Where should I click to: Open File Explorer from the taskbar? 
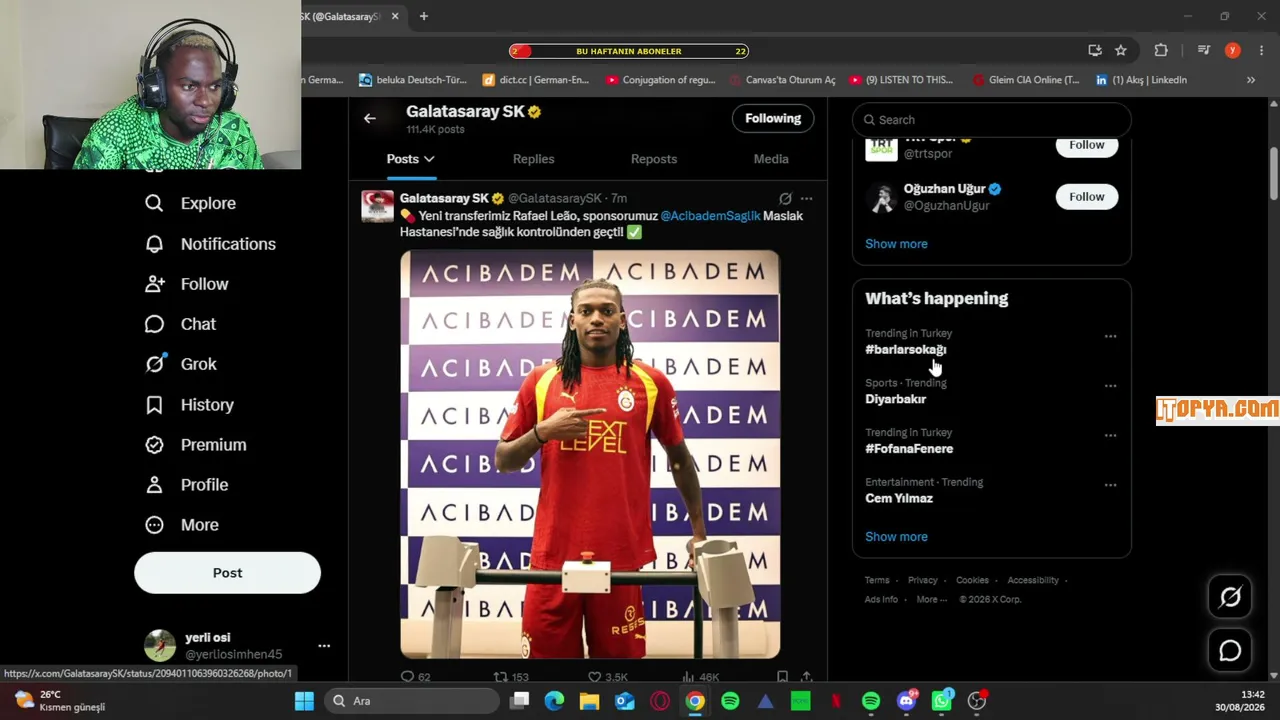tap(589, 701)
